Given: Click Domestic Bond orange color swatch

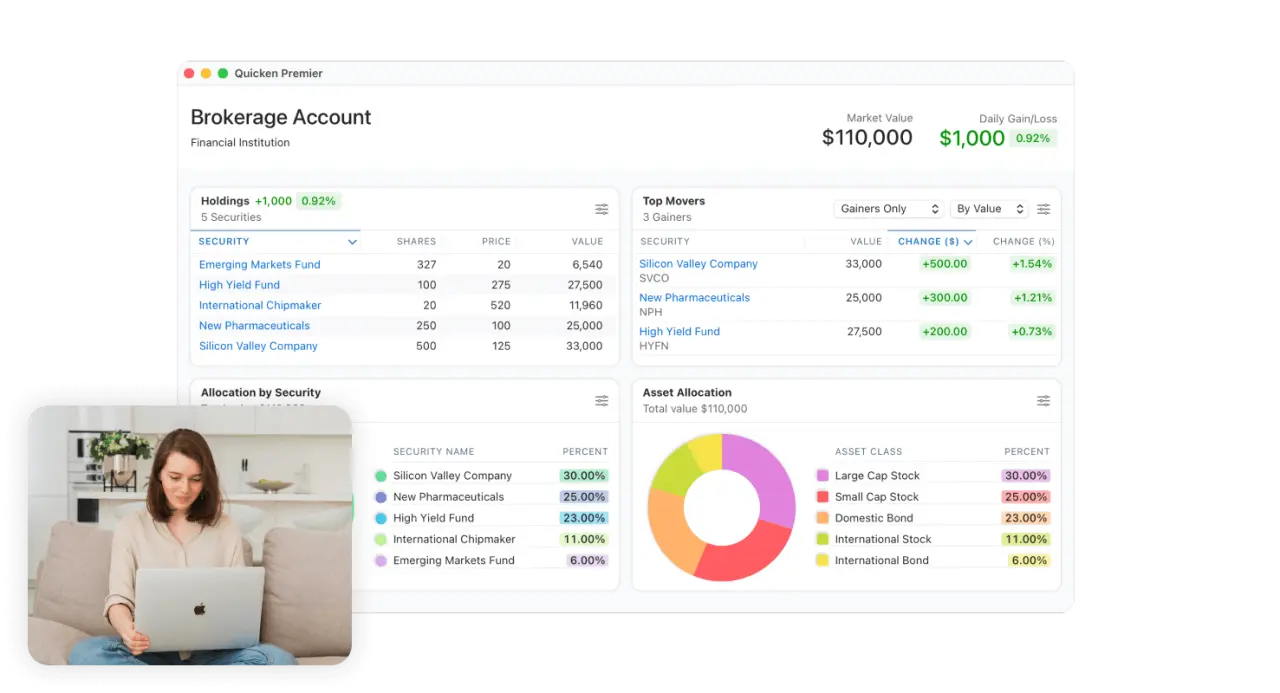Looking at the screenshot, I should [x=823, y=518].
